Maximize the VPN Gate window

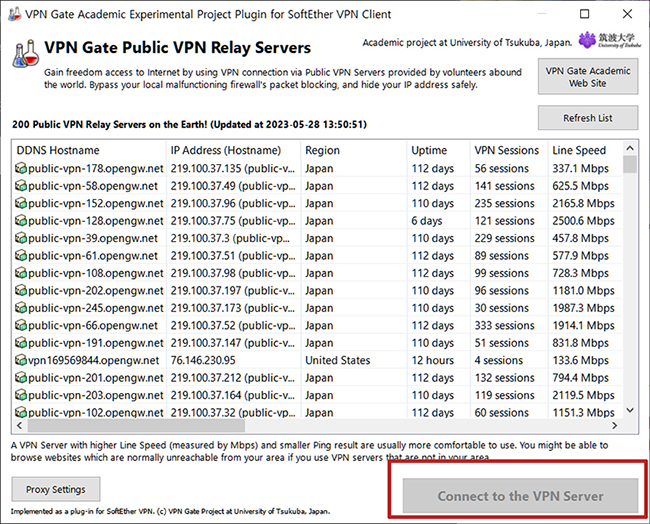[x=585, y=14]
